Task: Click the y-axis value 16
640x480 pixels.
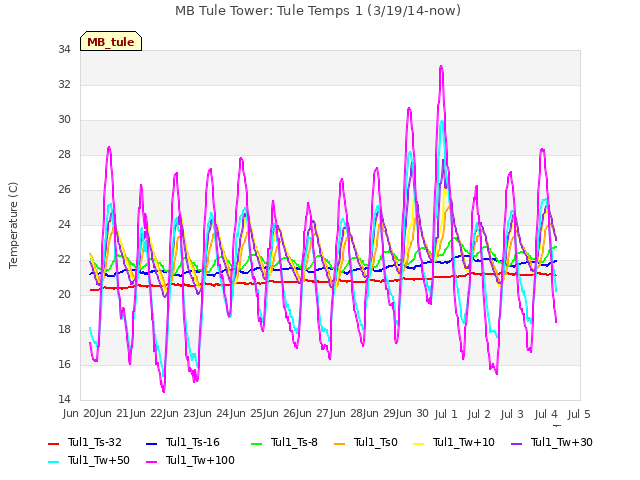Action: pyautogui.click(x=64, y=364)
